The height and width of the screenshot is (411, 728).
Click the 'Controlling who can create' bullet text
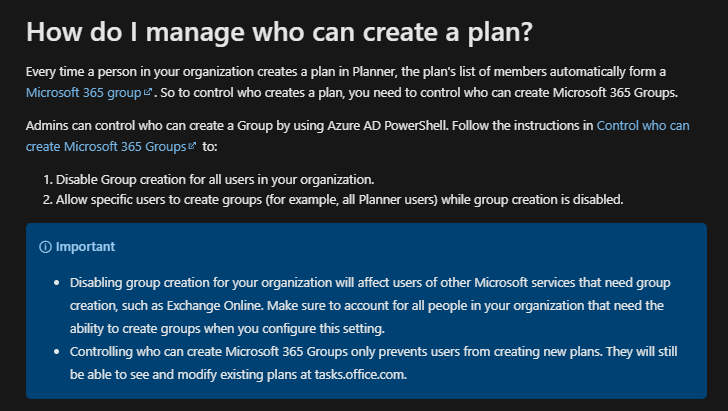coord(373,363)
